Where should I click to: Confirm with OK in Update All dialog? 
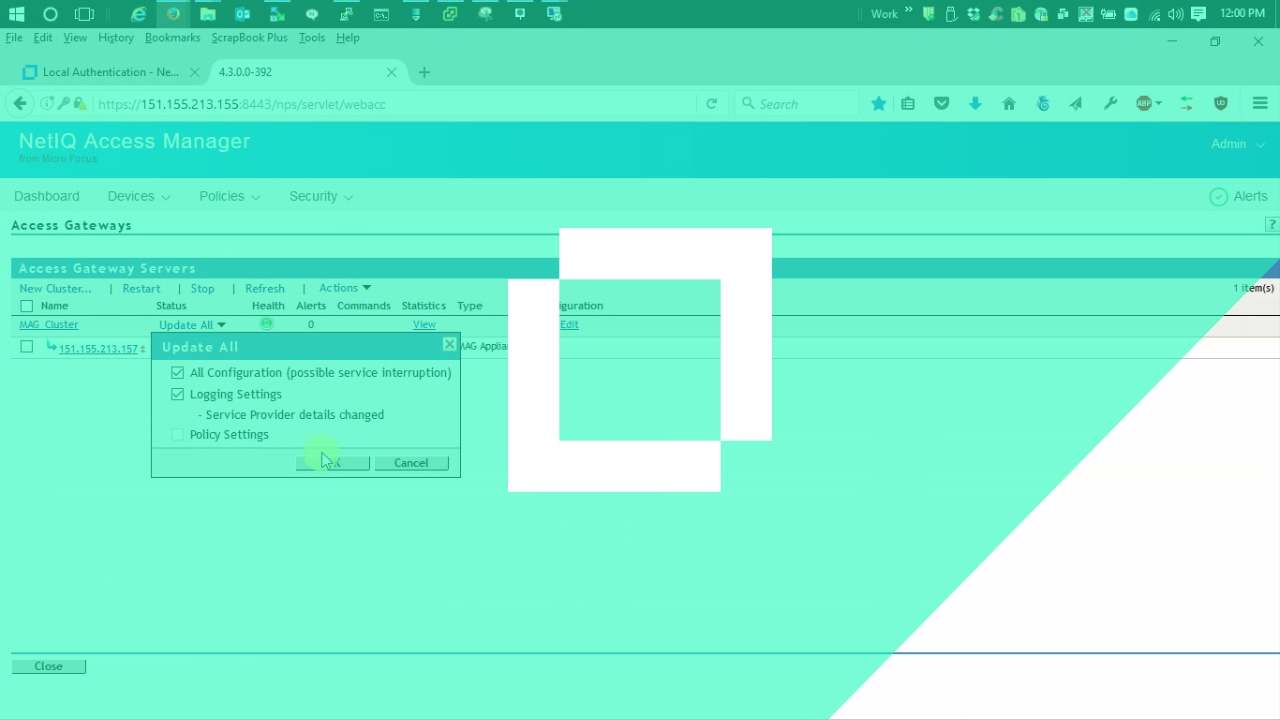(333, 463)
